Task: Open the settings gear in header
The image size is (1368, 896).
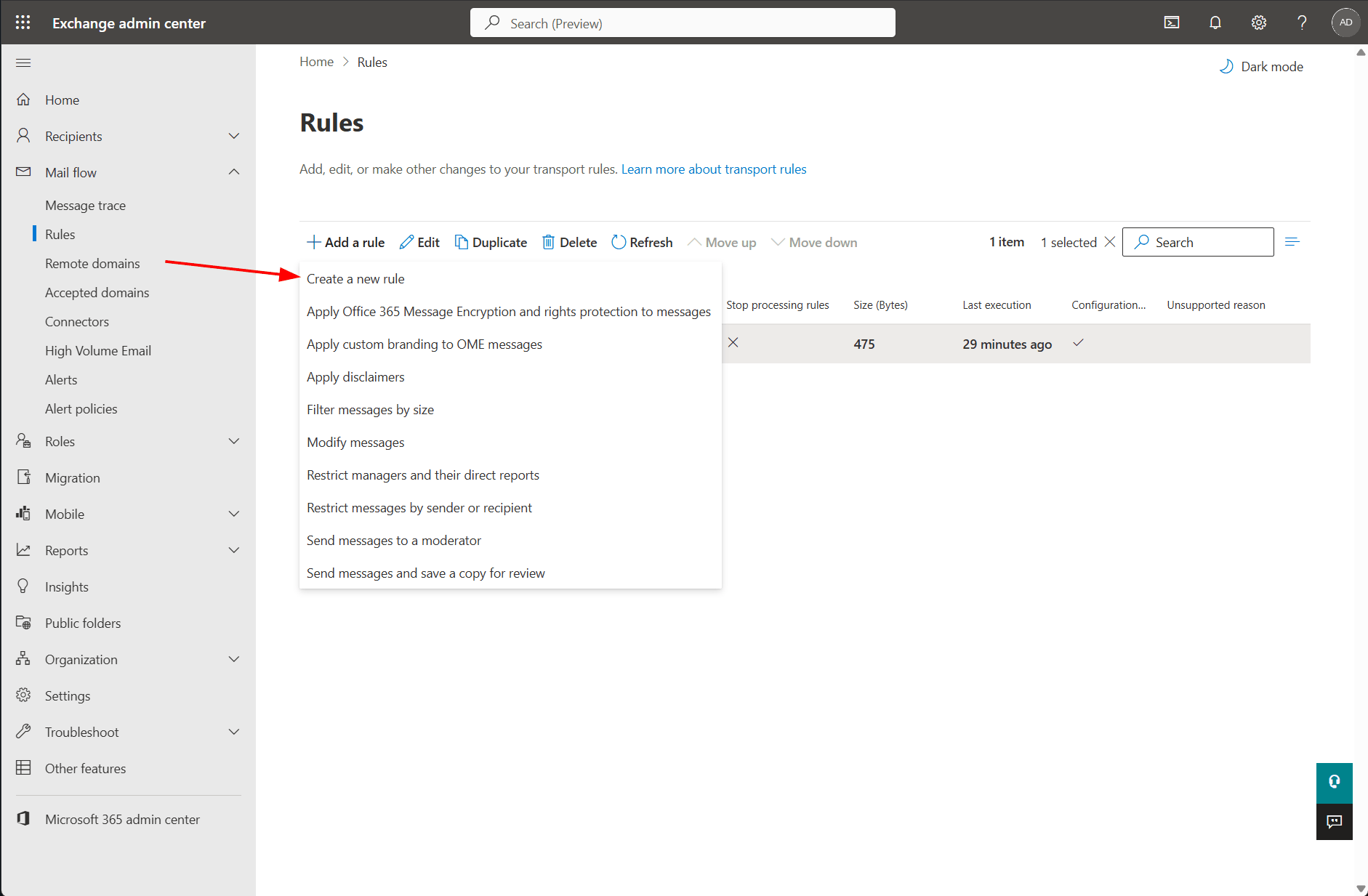Action: (1259, 23)
